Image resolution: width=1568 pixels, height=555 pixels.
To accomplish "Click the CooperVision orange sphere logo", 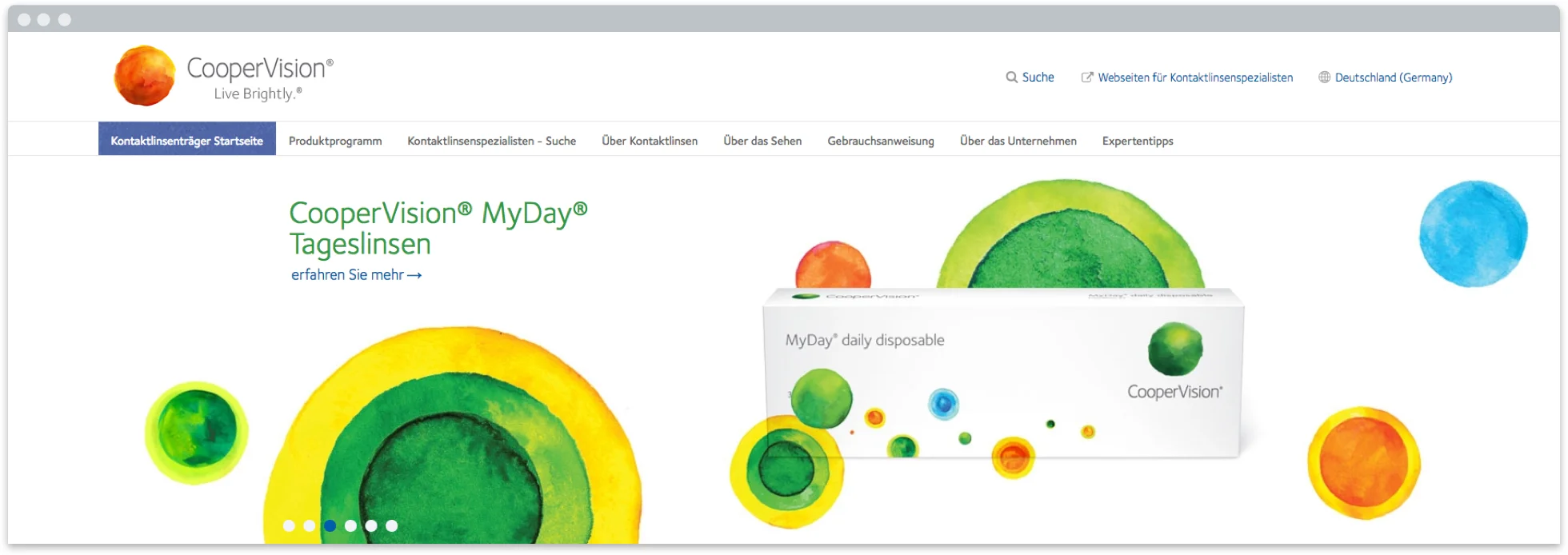I will (145, 76).
